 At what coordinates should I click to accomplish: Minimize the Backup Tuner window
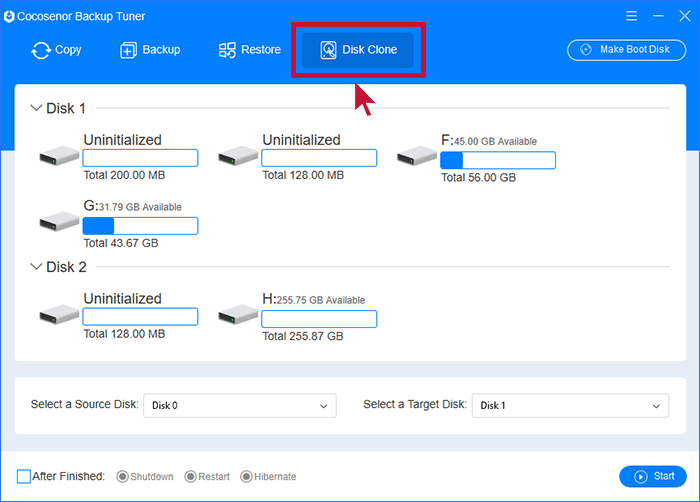pos(658,17)
